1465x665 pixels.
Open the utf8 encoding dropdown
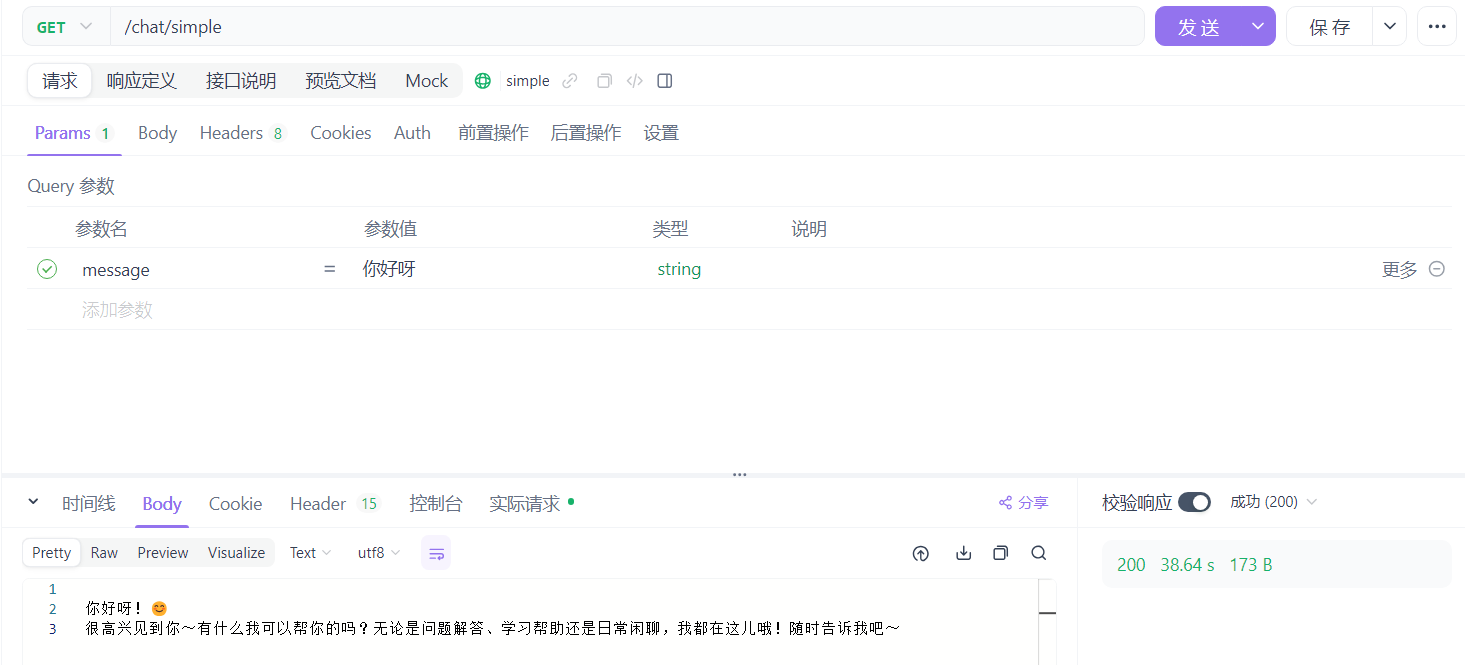pos(378,552)
